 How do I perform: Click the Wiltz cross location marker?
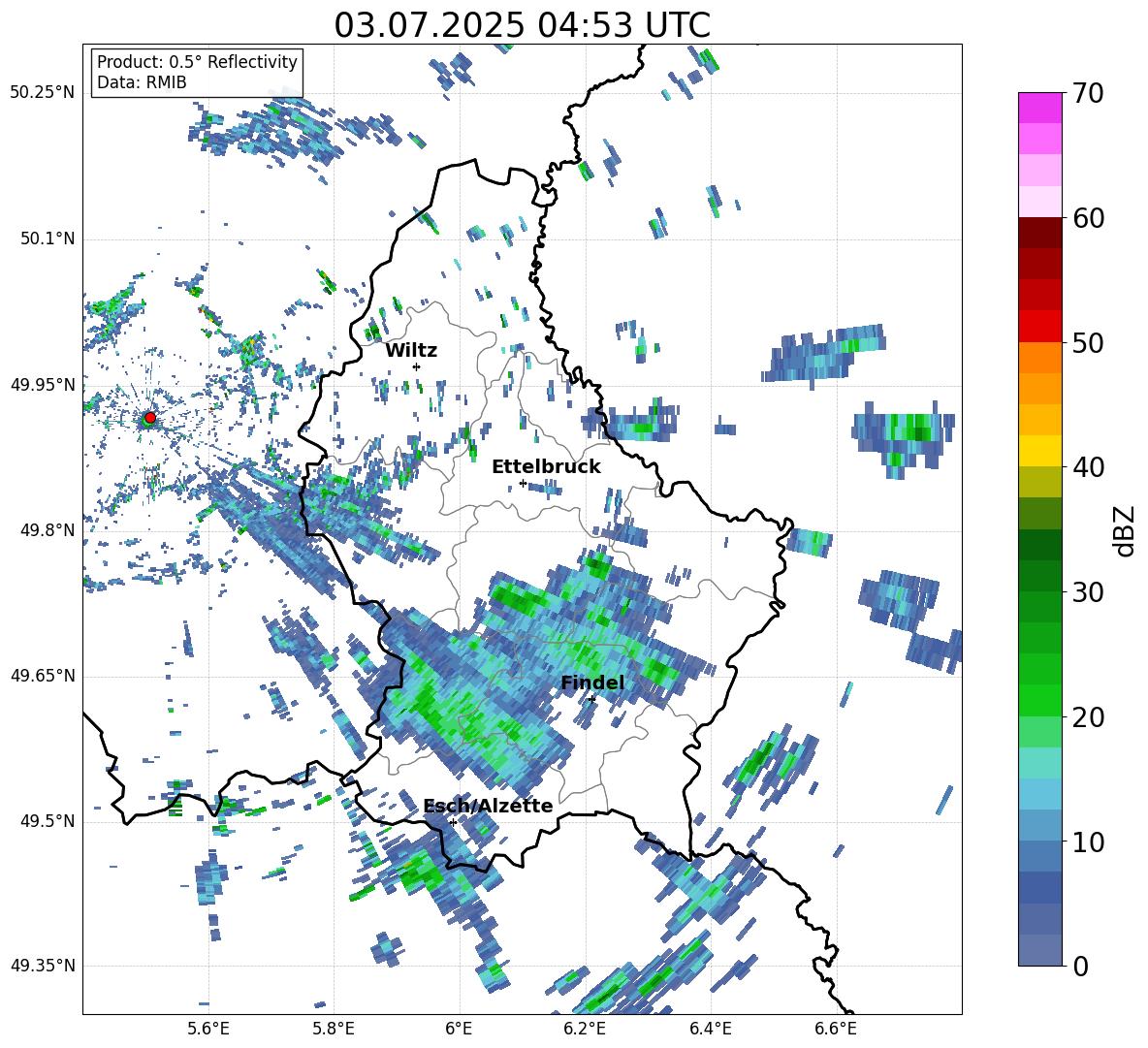tap(417, 366)
